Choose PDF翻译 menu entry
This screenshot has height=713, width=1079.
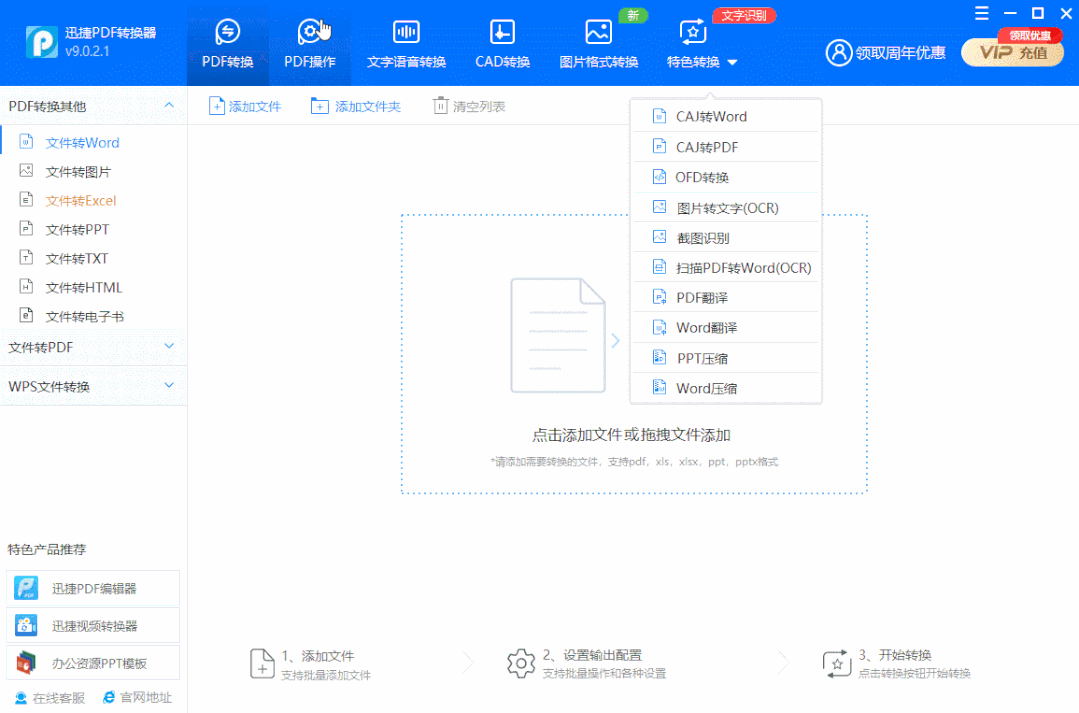tap(726, 297)
